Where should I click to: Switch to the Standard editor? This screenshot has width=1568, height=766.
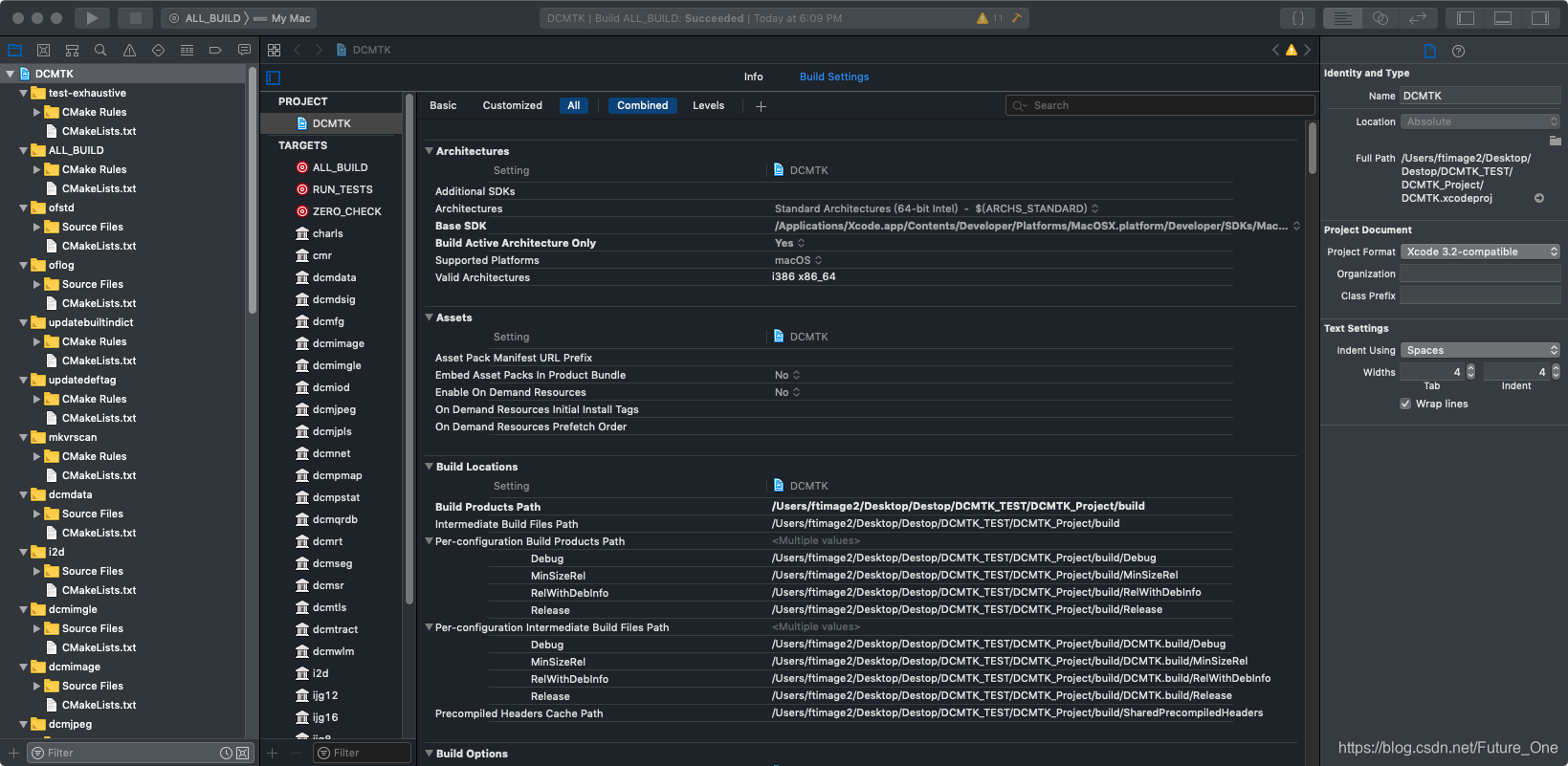(x=1343, y=18)
